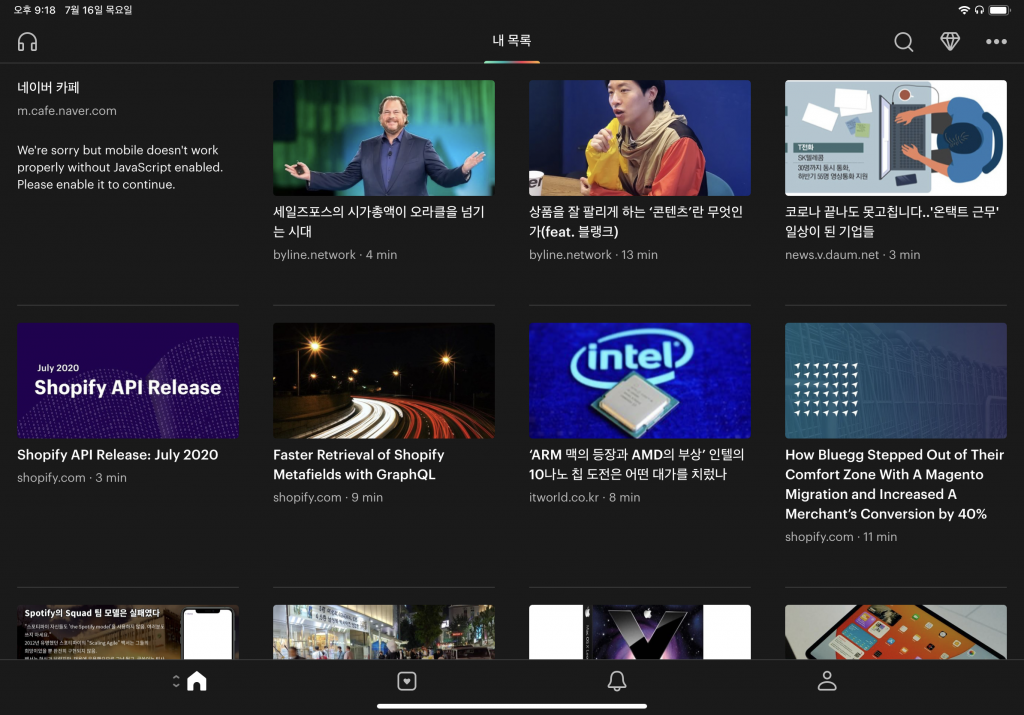Tap the 오후 9:18 clock
The image size is (1024, 715).
(x=35, y=10)
